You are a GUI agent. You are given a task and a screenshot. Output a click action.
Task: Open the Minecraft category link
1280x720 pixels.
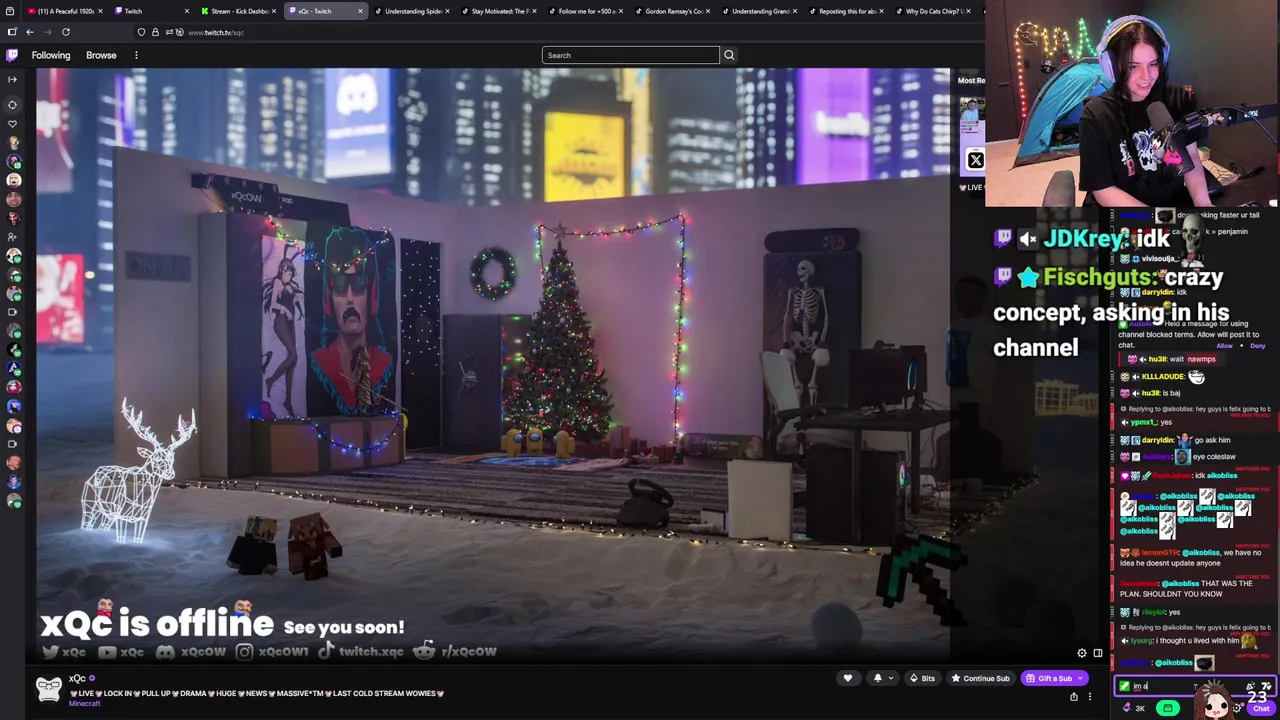pos(84,704)
